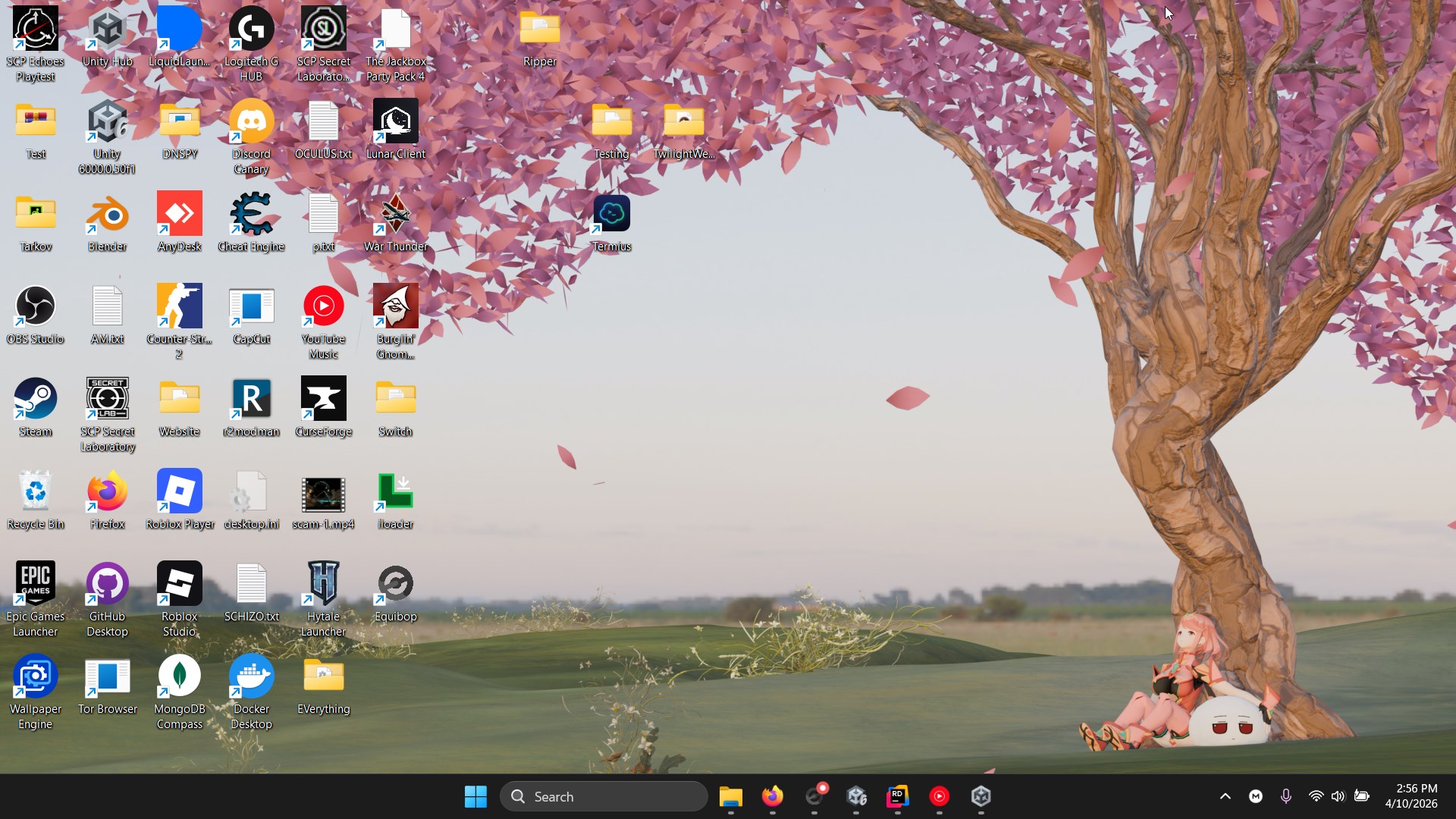Launch Termius from the desktop
This screenshot has height=819, width=1456.
pyautogui.click(x=611, y=223)
